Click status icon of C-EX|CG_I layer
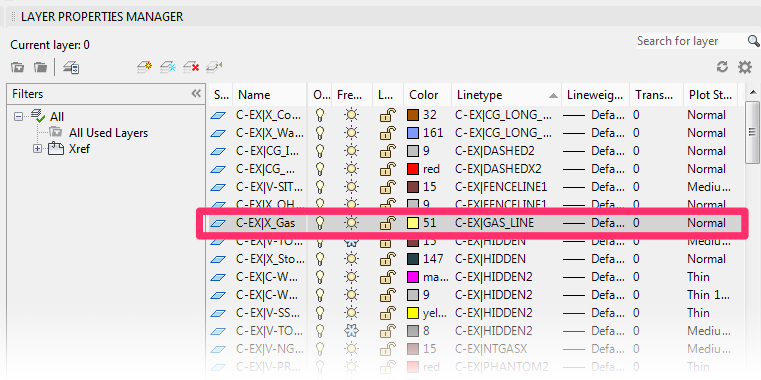The height and width of the screenshot is (380, 761). 218,151
